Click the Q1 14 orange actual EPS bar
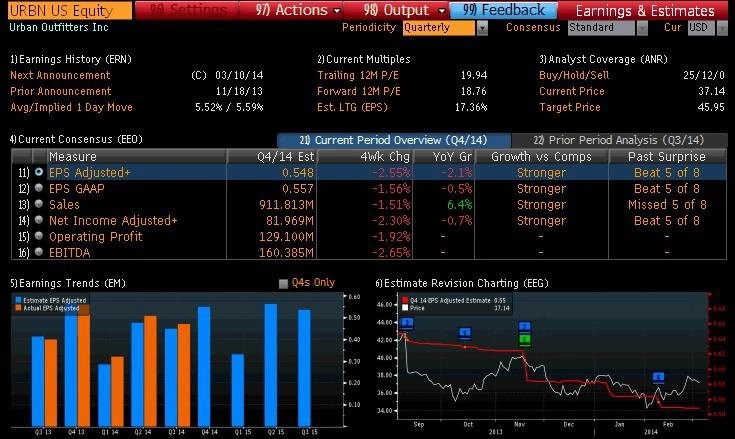Viewport: 735px width, 439px height. (117, 391)
